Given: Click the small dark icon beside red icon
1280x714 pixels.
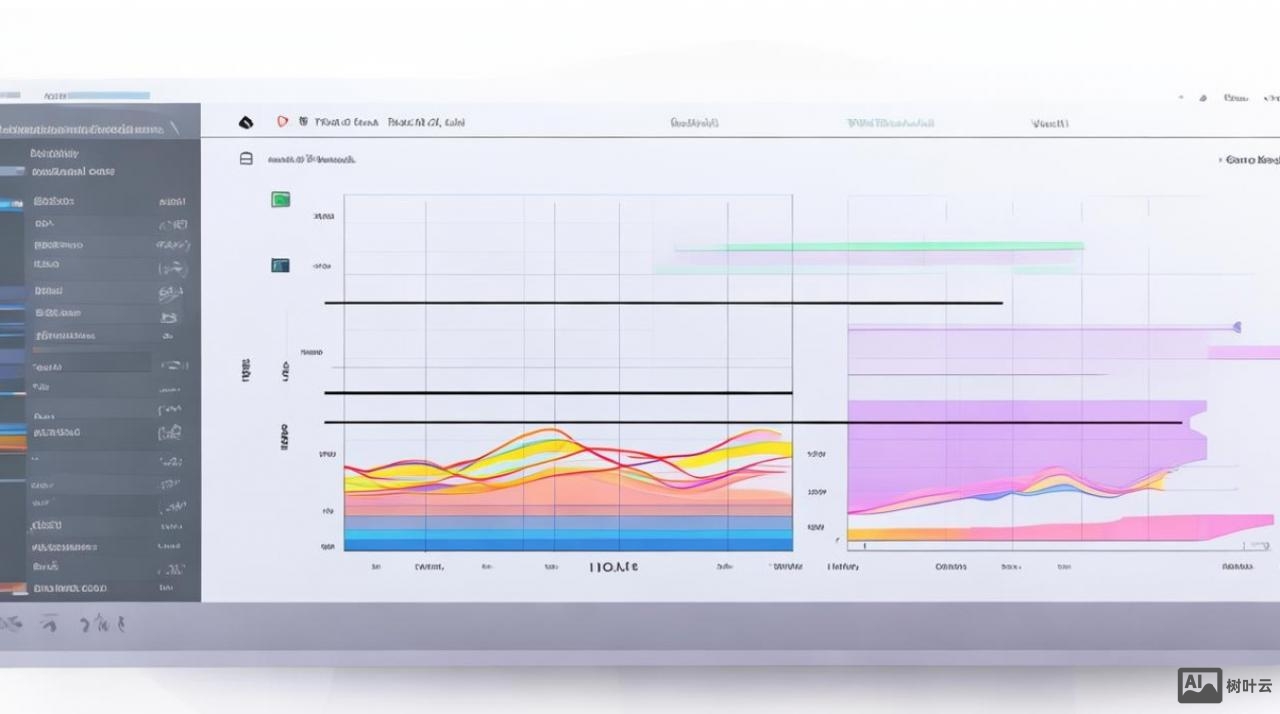Looking at the screenshot, I should point(303,122).
